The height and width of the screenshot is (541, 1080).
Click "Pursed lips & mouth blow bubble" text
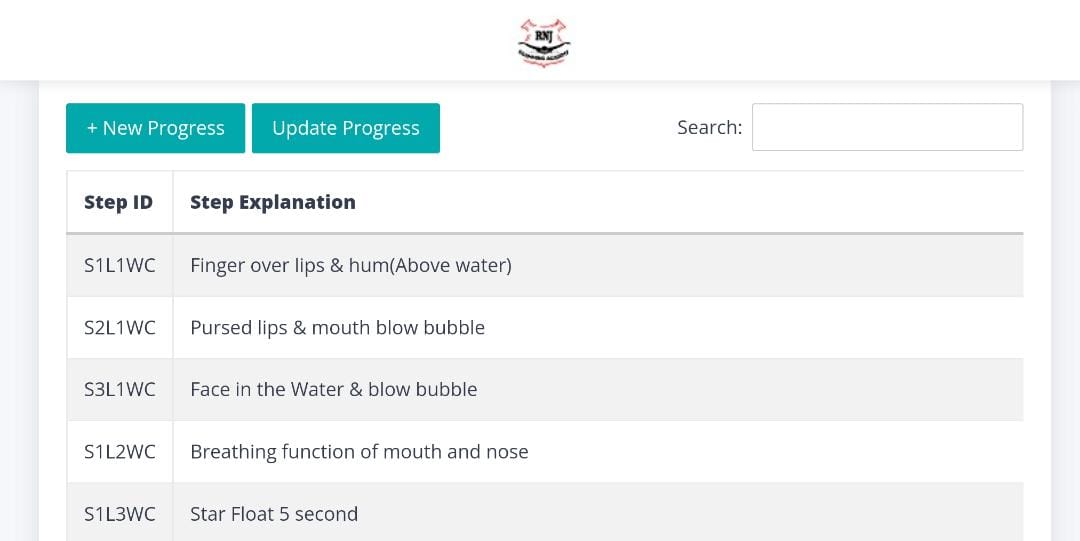(x=337, y=328)
